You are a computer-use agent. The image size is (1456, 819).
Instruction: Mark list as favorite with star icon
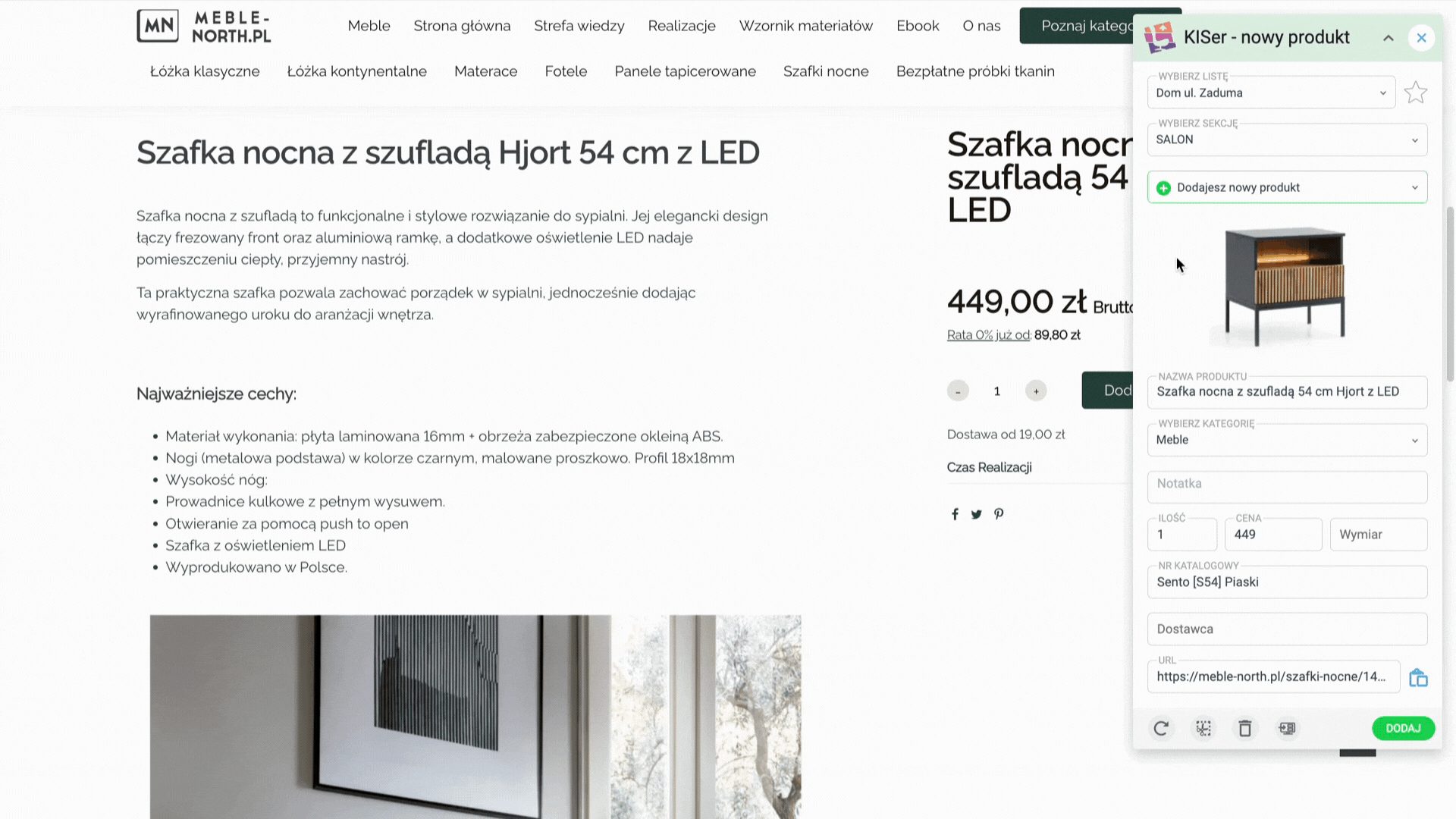[1415, 93]
